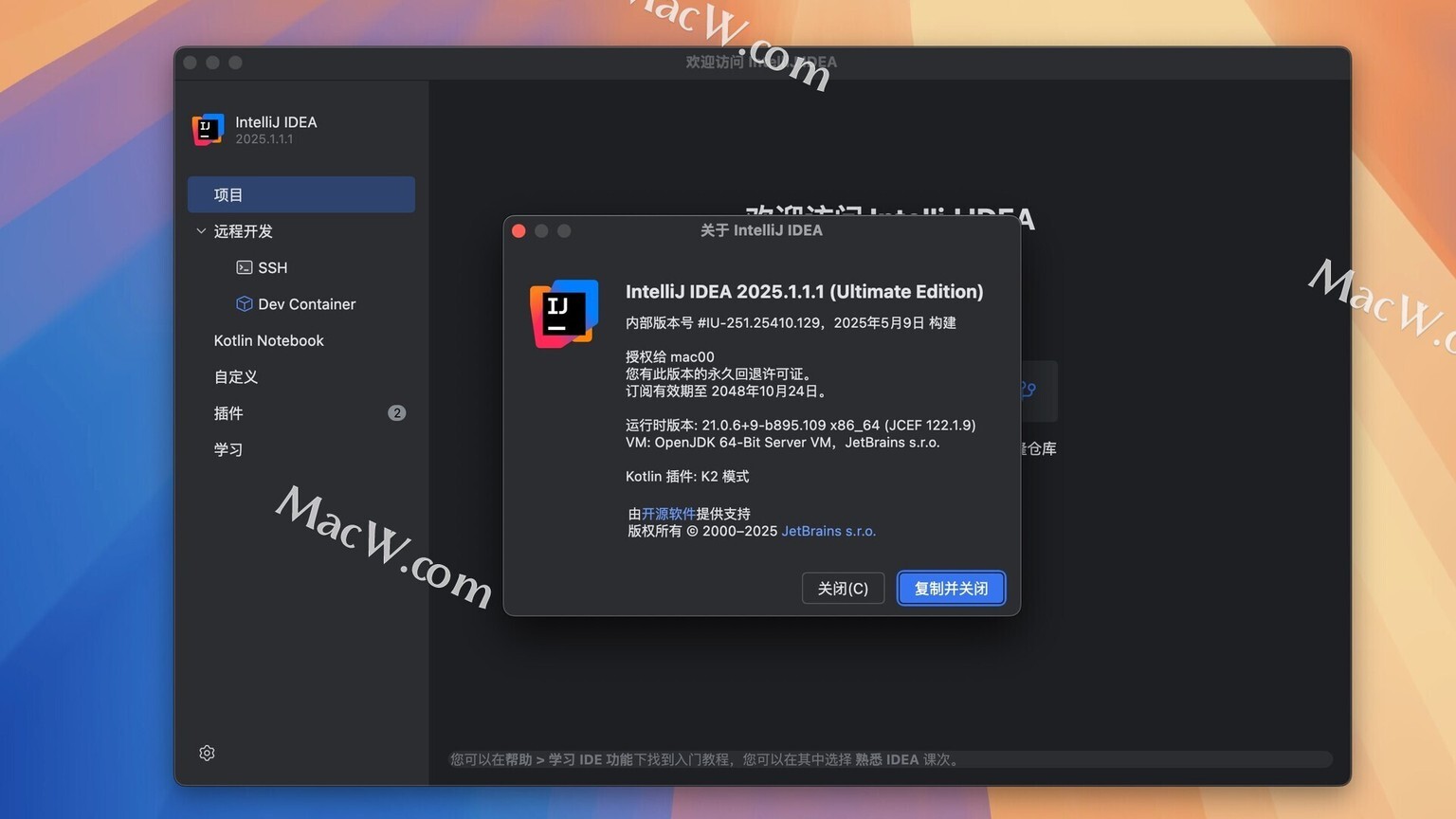The height and width of the screenshot is (819, 1456).
Task: Open the JetBrains s.r.o. link
Action: (x=828, y=531)
